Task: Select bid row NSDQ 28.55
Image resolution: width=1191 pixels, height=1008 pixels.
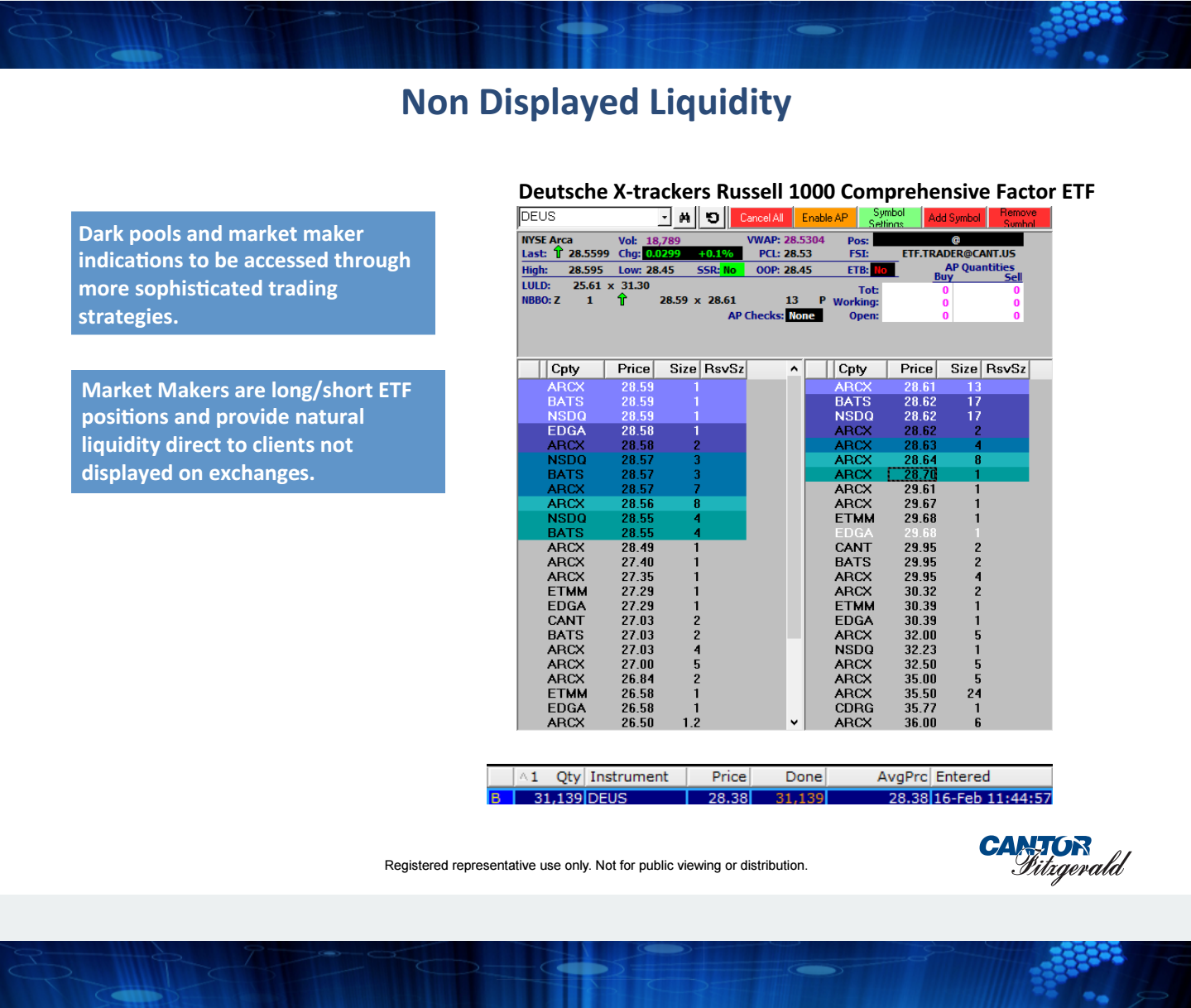Action: (x=632, y=518)
